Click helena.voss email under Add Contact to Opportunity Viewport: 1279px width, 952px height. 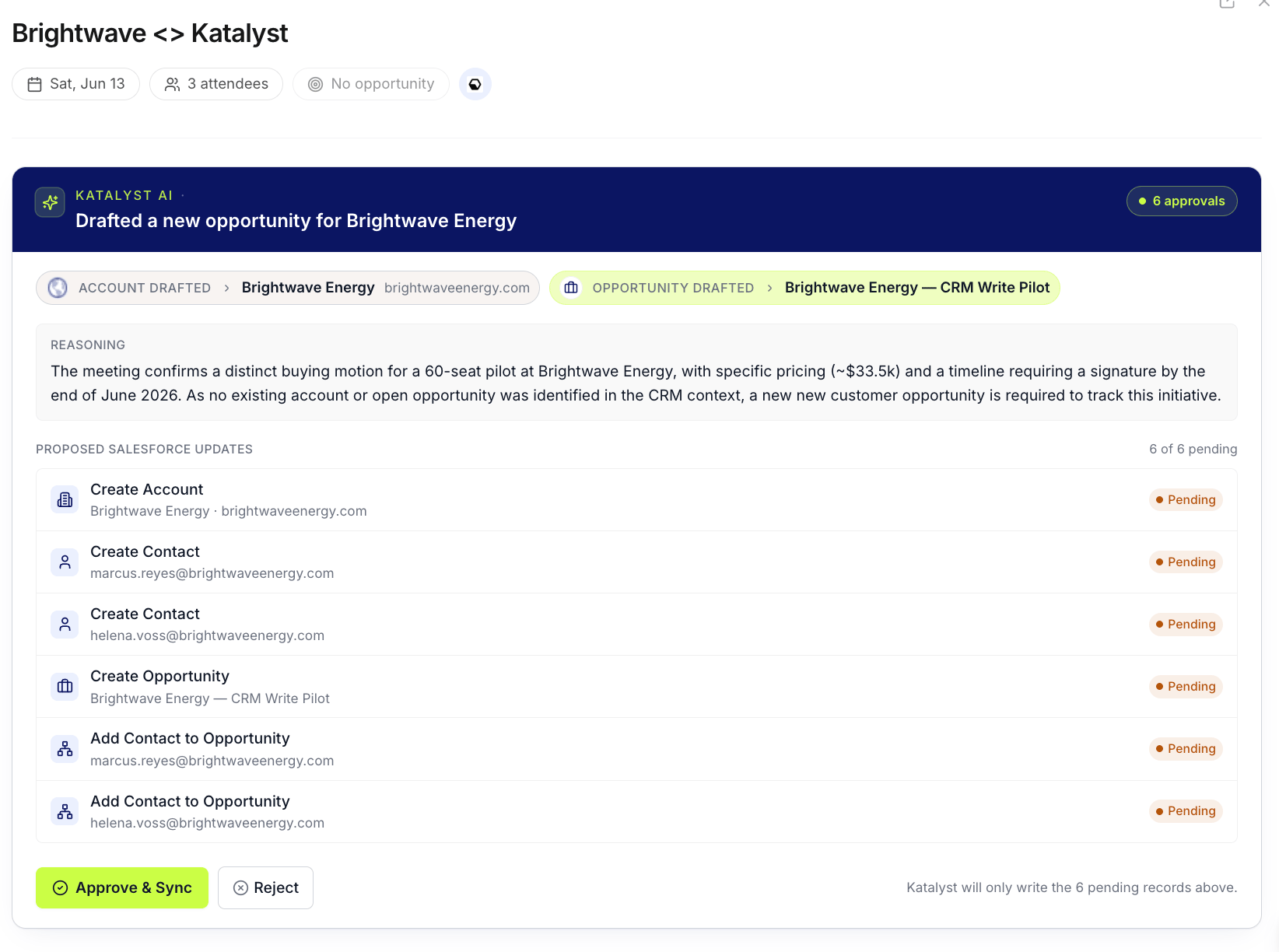pos(207,823)
